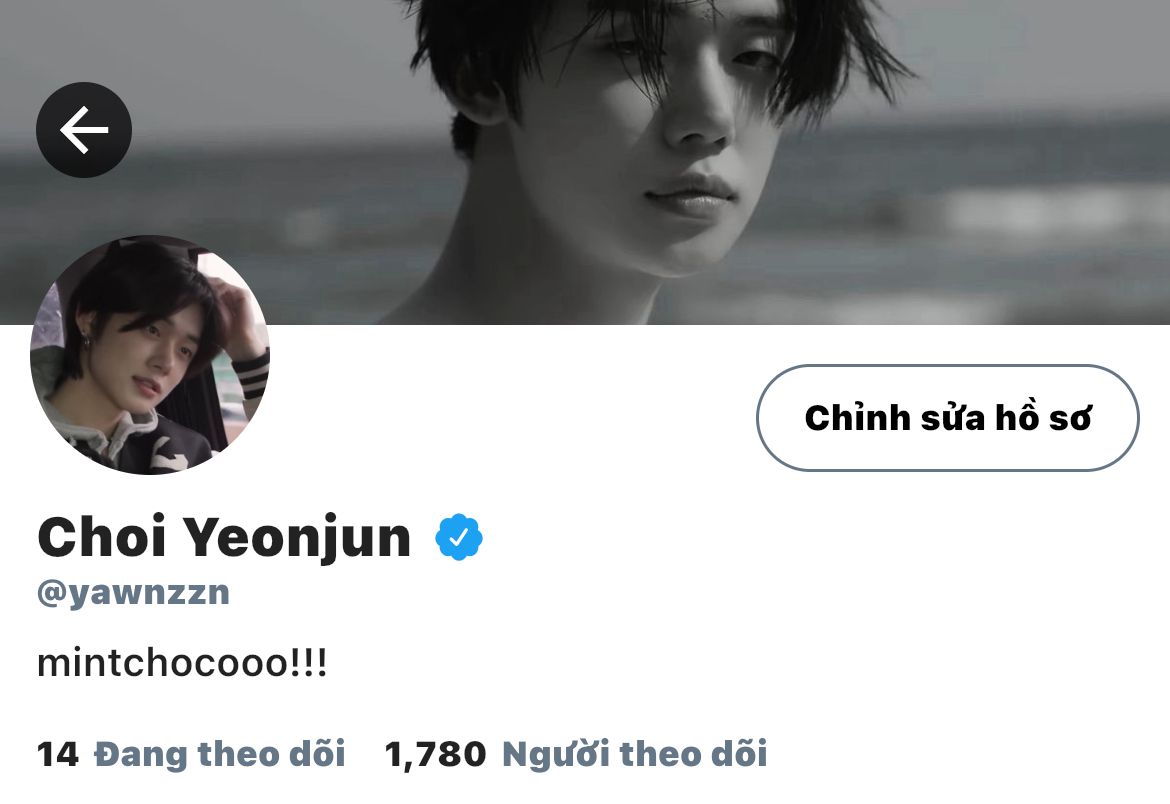Open the Người theo dõi list
Image resolution: width=1170 pixels, height=804 pixels.
[635, 754]
